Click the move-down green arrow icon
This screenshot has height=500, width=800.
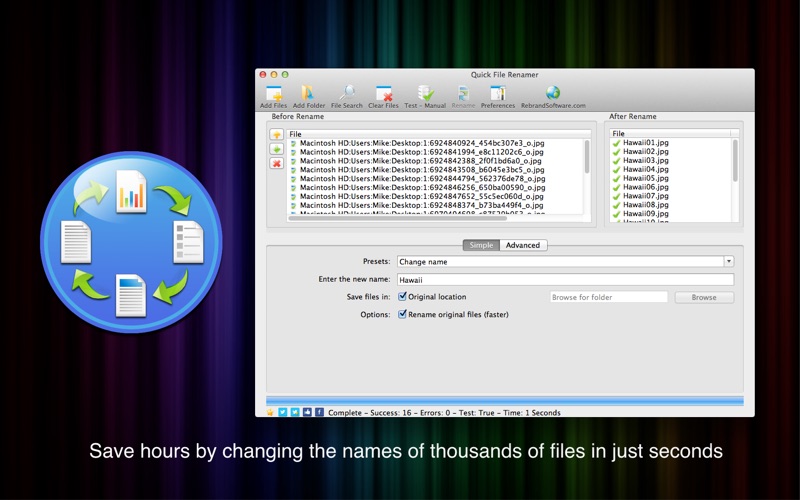[x=276, y=149]
